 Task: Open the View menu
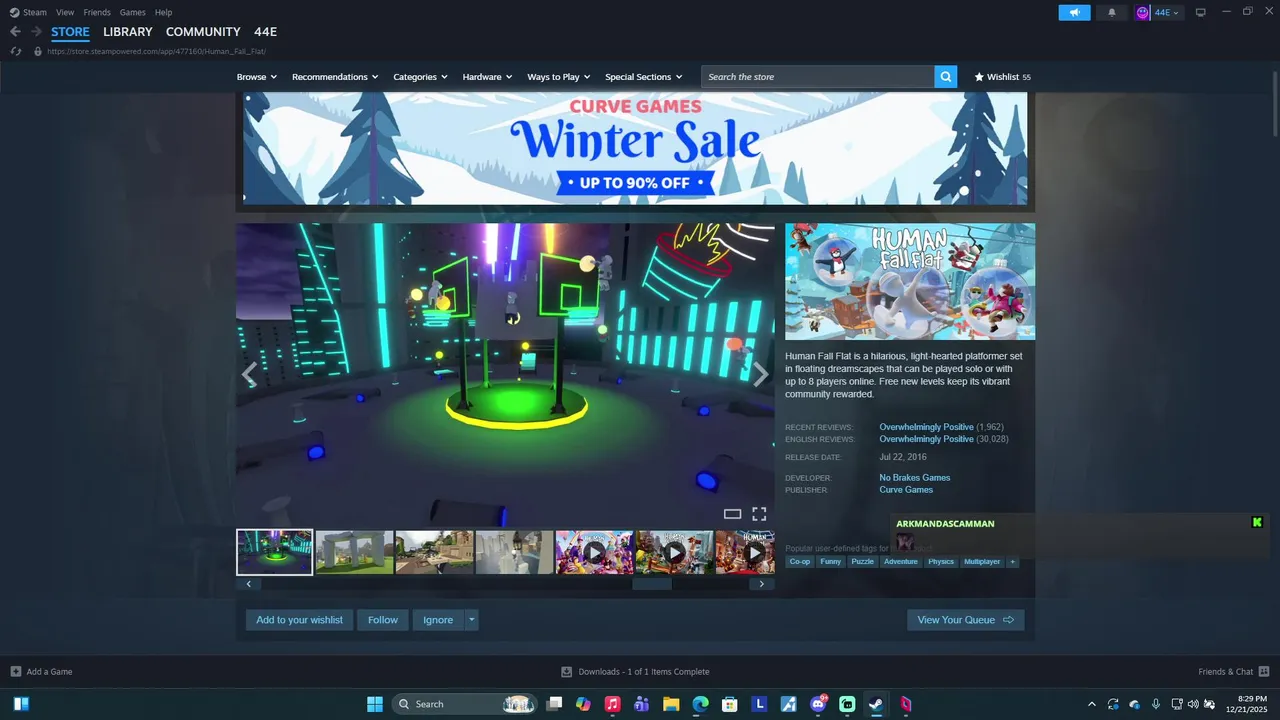(65, 12)
